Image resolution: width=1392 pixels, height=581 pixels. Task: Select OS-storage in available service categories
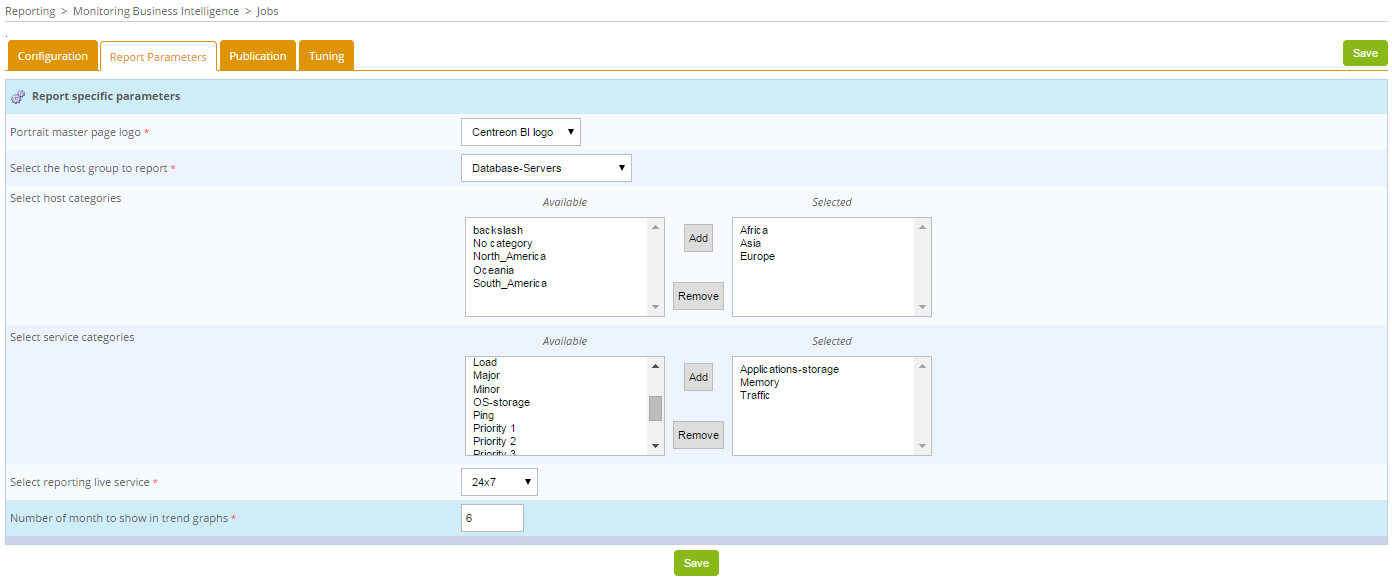tap(501, 402)
